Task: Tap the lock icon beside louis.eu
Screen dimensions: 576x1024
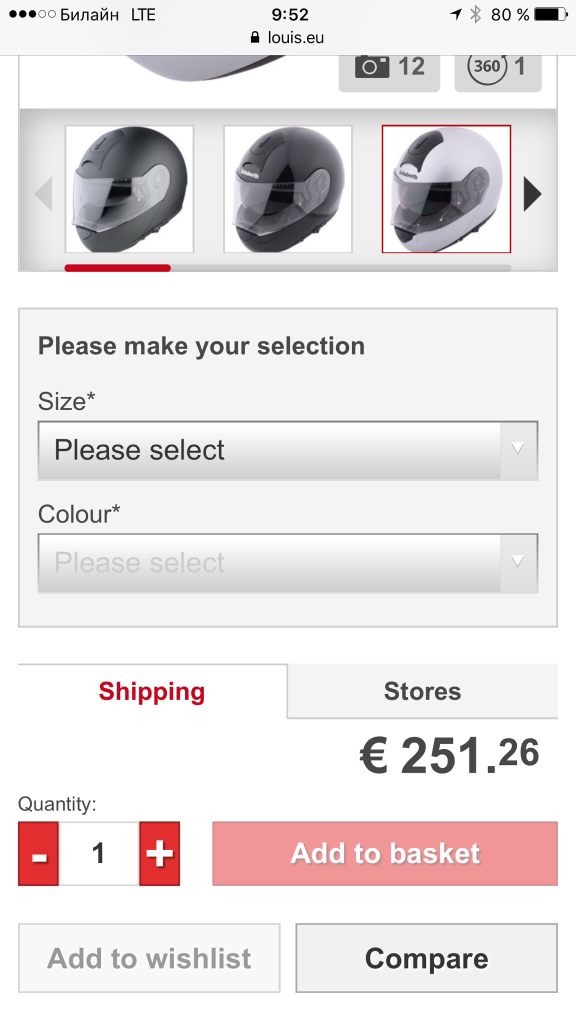Action: tap(255, 37)
